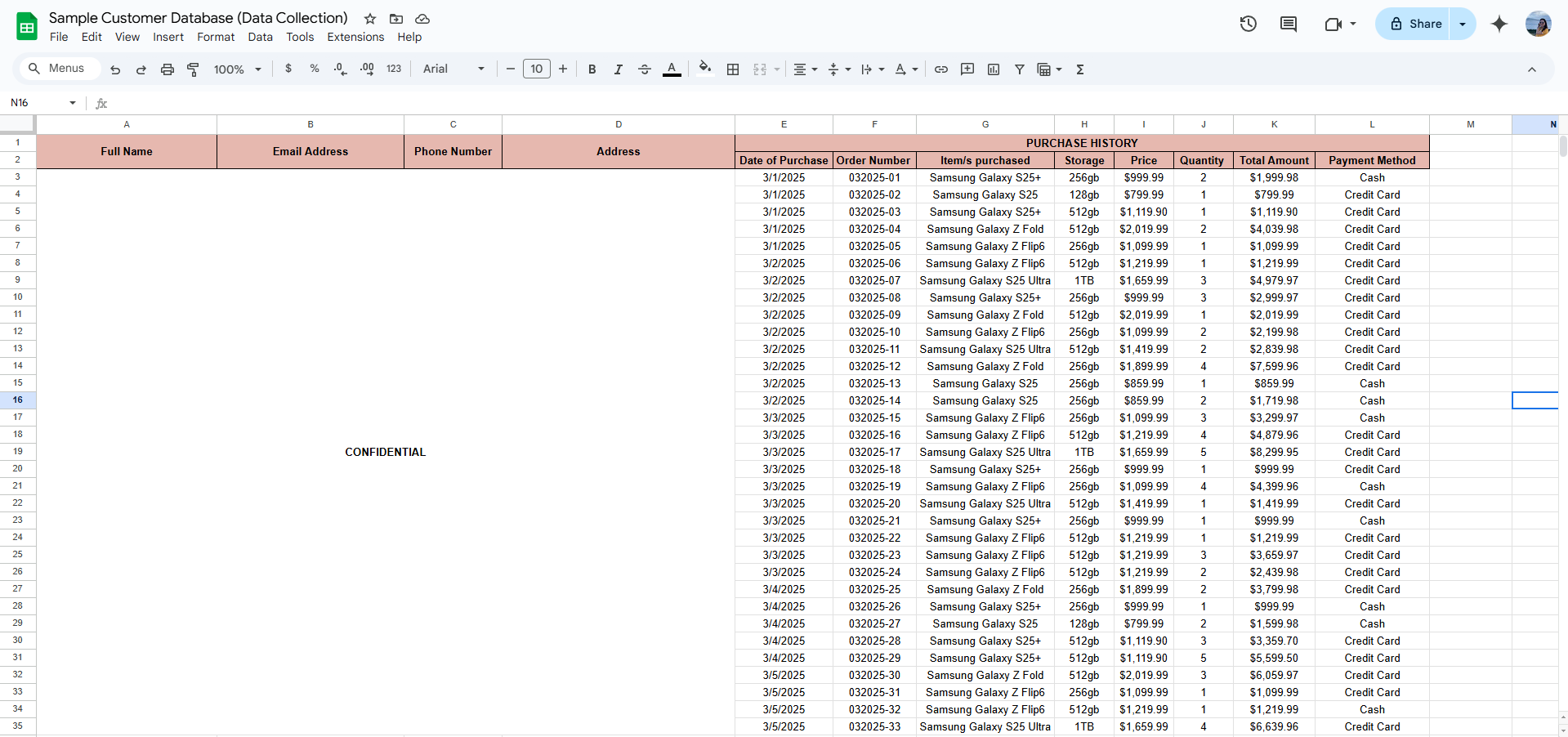Open the 123 more formats menu
The height and width of the screenshot is (737, 1568).
click(x=394, y=69)
